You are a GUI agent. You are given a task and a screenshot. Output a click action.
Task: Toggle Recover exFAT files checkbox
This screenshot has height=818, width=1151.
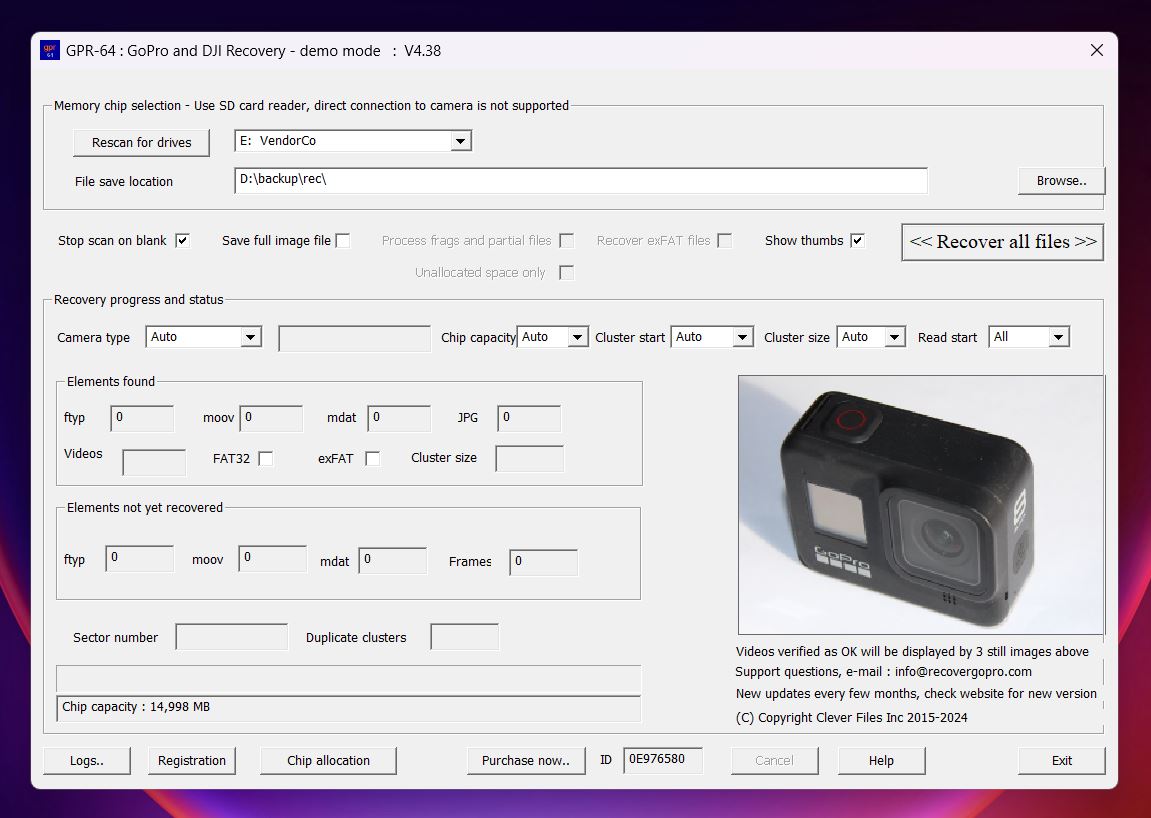pyautogui.click(x=725, y=241)
